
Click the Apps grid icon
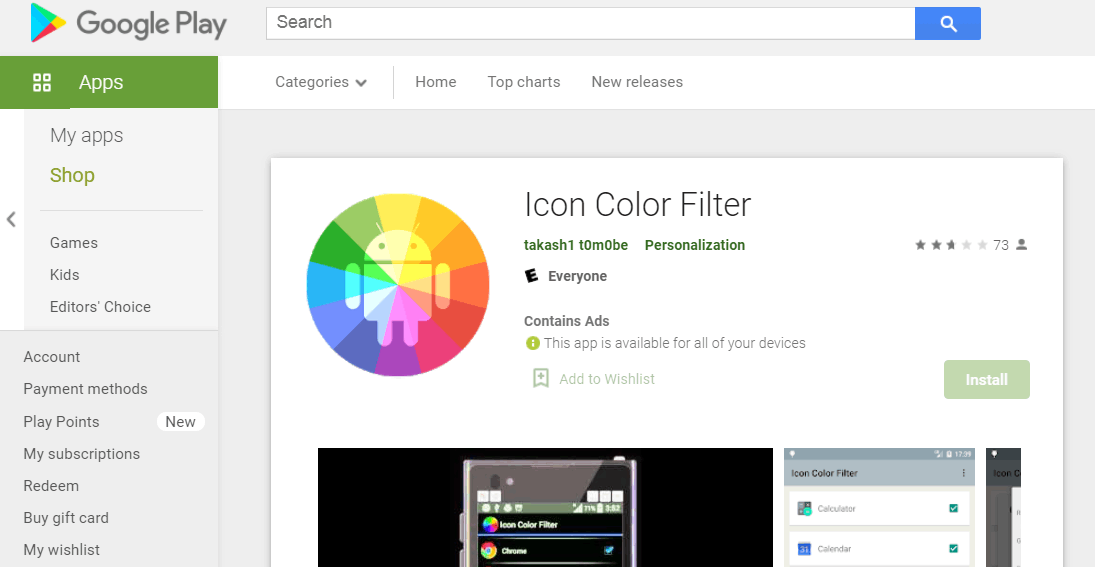click(x=42, y=82)
